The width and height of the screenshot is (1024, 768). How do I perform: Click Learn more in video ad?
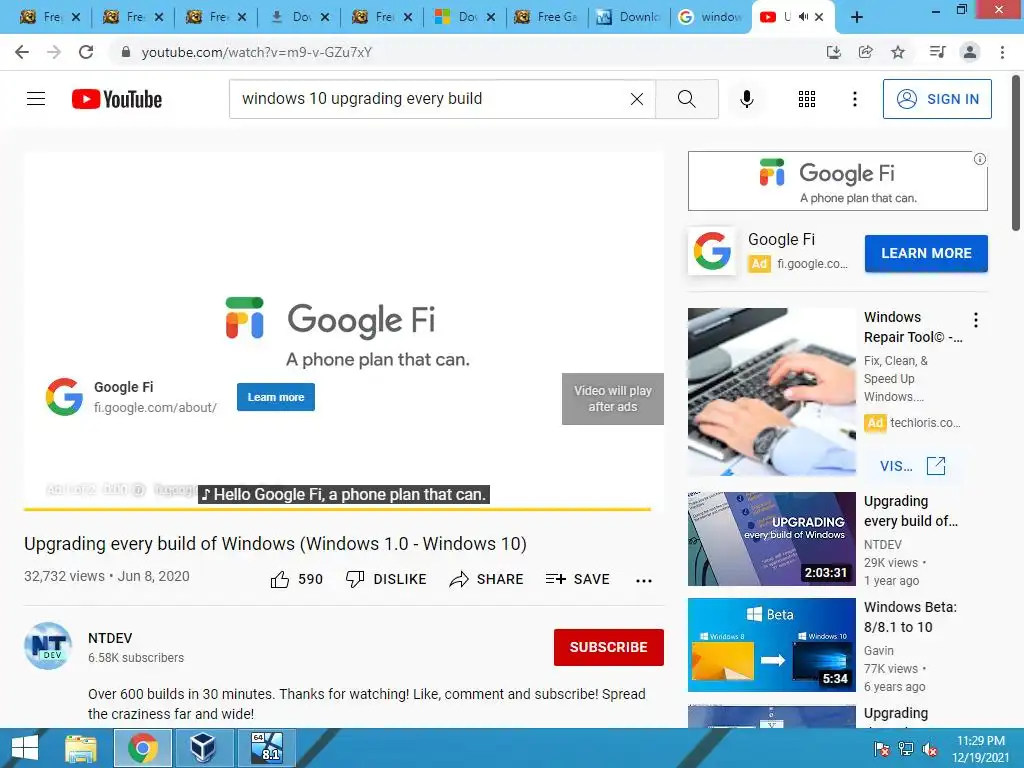click(276, 397)
